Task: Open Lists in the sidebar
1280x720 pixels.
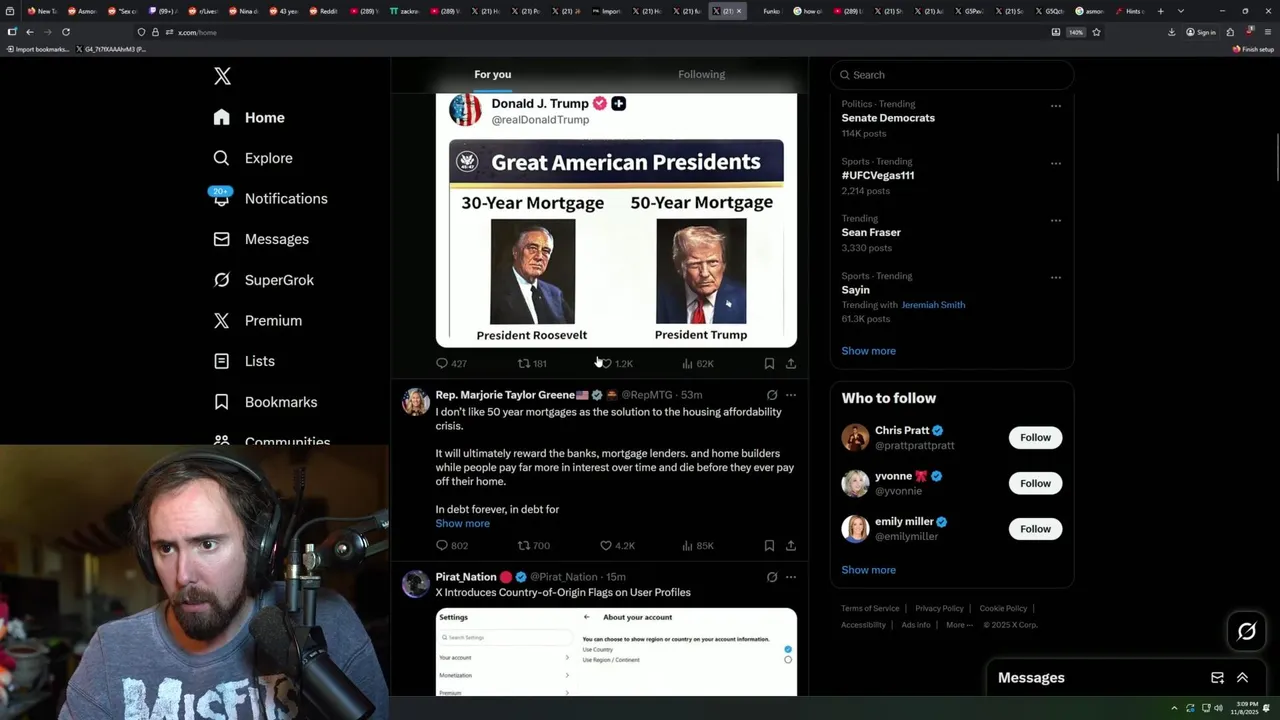Action: 244,361
